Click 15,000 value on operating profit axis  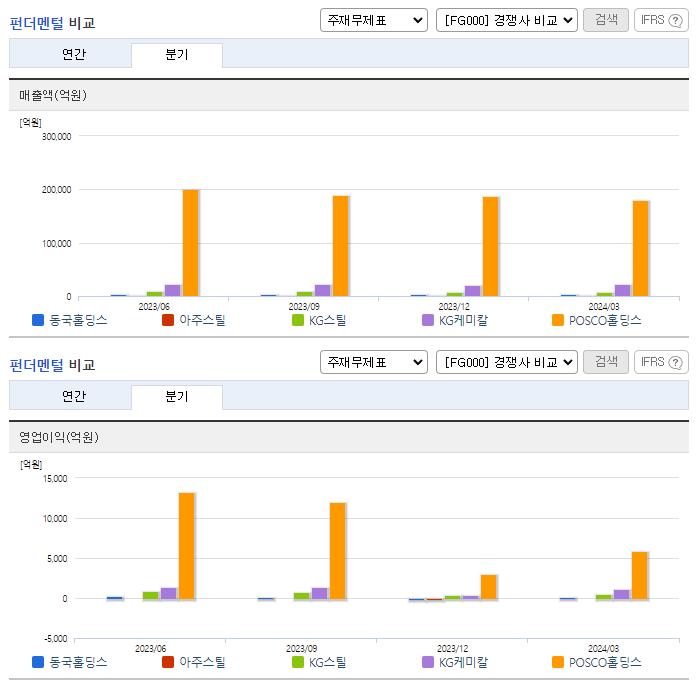55,478
